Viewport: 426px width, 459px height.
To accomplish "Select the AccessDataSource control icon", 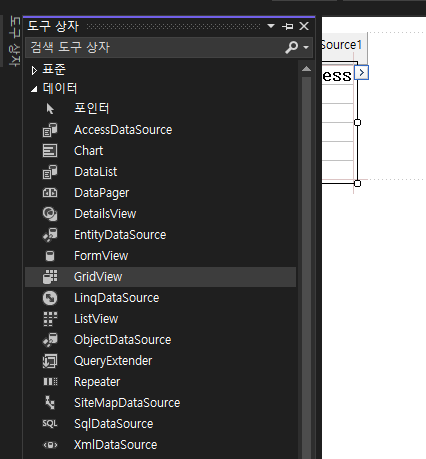I will pos(50,130).
